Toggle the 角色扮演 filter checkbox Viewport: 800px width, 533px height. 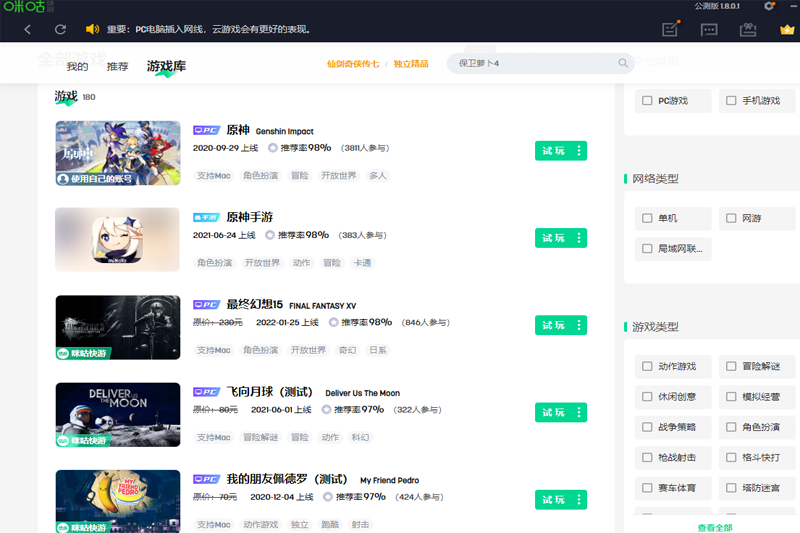point(731,427)
